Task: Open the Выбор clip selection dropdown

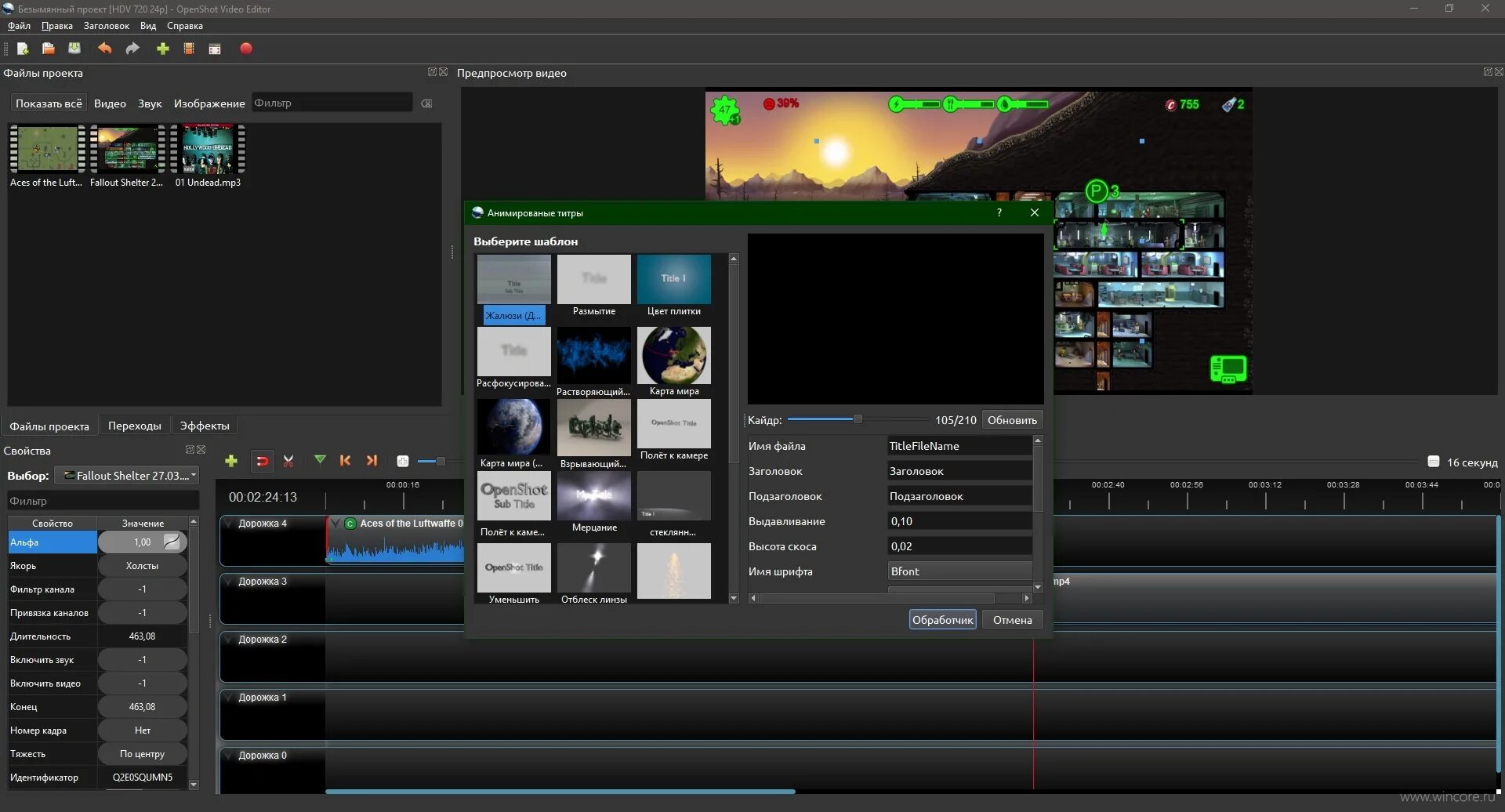Action: (x=127, y=475)
